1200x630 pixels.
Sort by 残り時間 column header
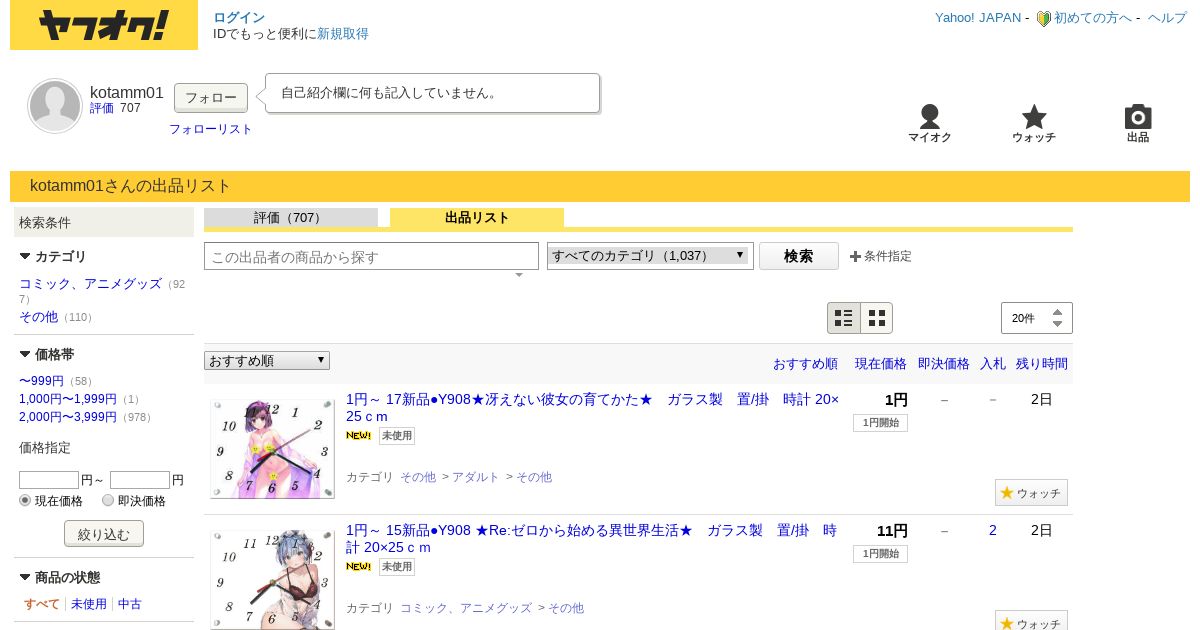point(1042,364)
